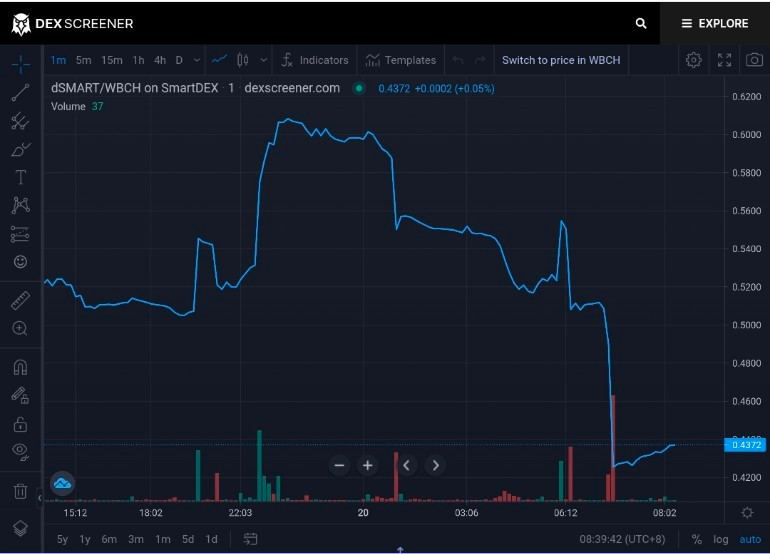The width and height of the screenshot is (770, 554).
Task: Click the blue cloud logo button
Action: click(62, 484)
